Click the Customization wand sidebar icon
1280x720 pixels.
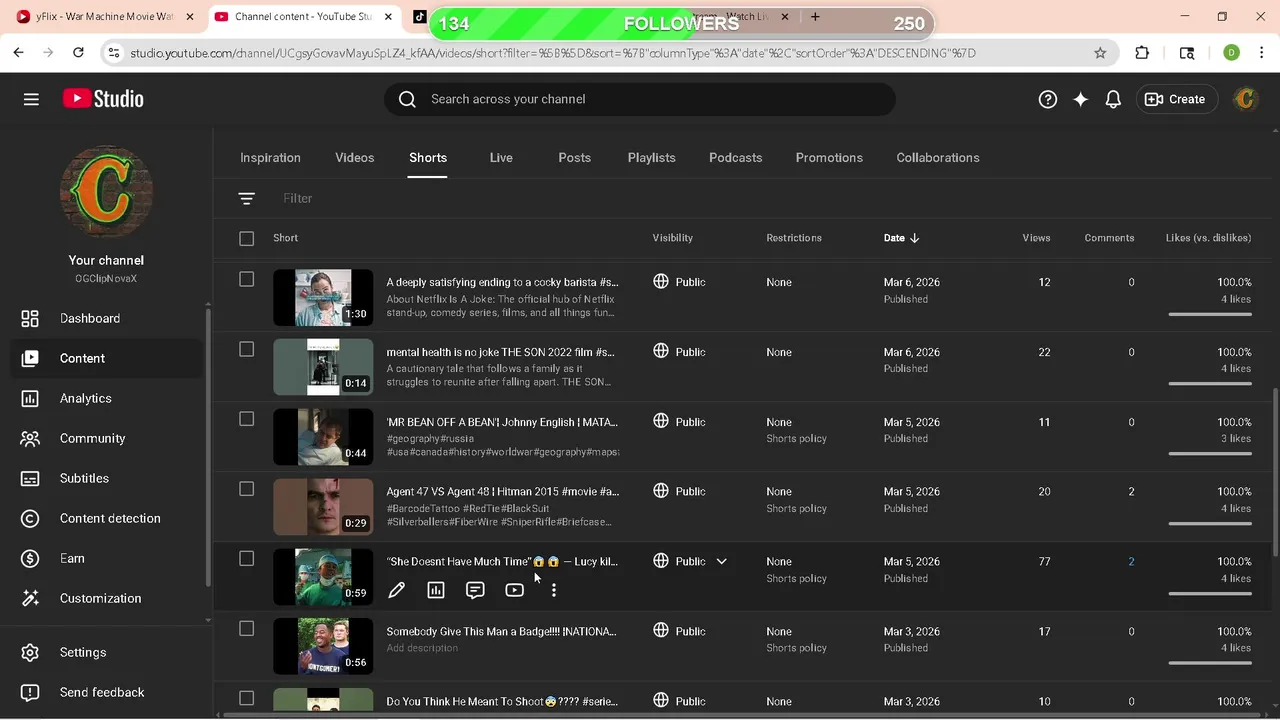[x=30, y=598]
